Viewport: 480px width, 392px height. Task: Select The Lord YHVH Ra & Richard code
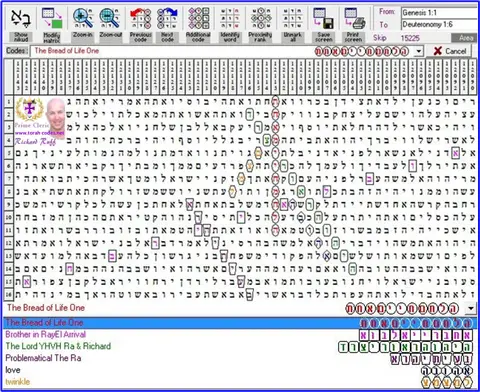tap(240, 346)
